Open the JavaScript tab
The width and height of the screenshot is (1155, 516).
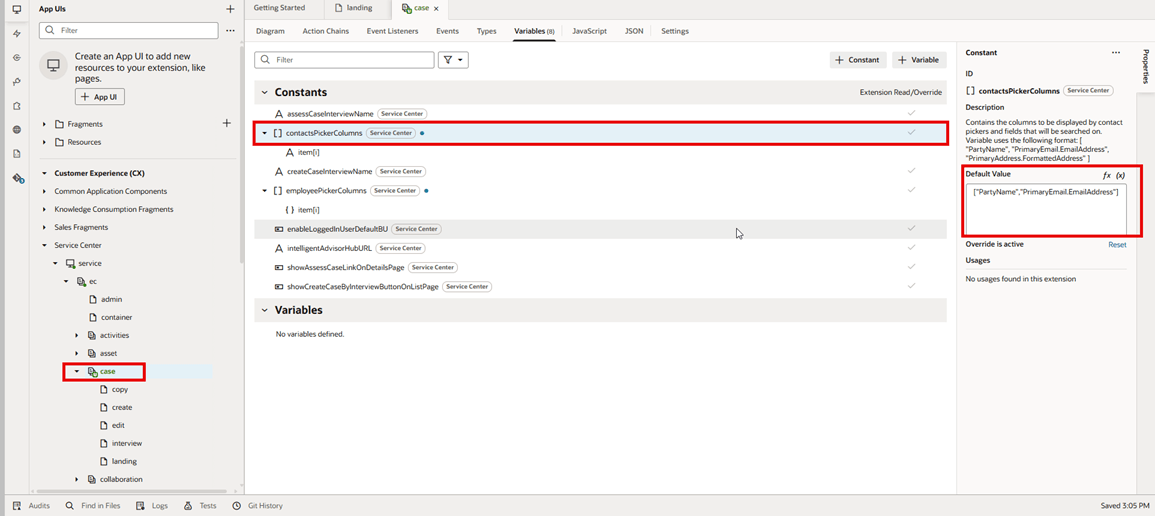pos(589,32)
